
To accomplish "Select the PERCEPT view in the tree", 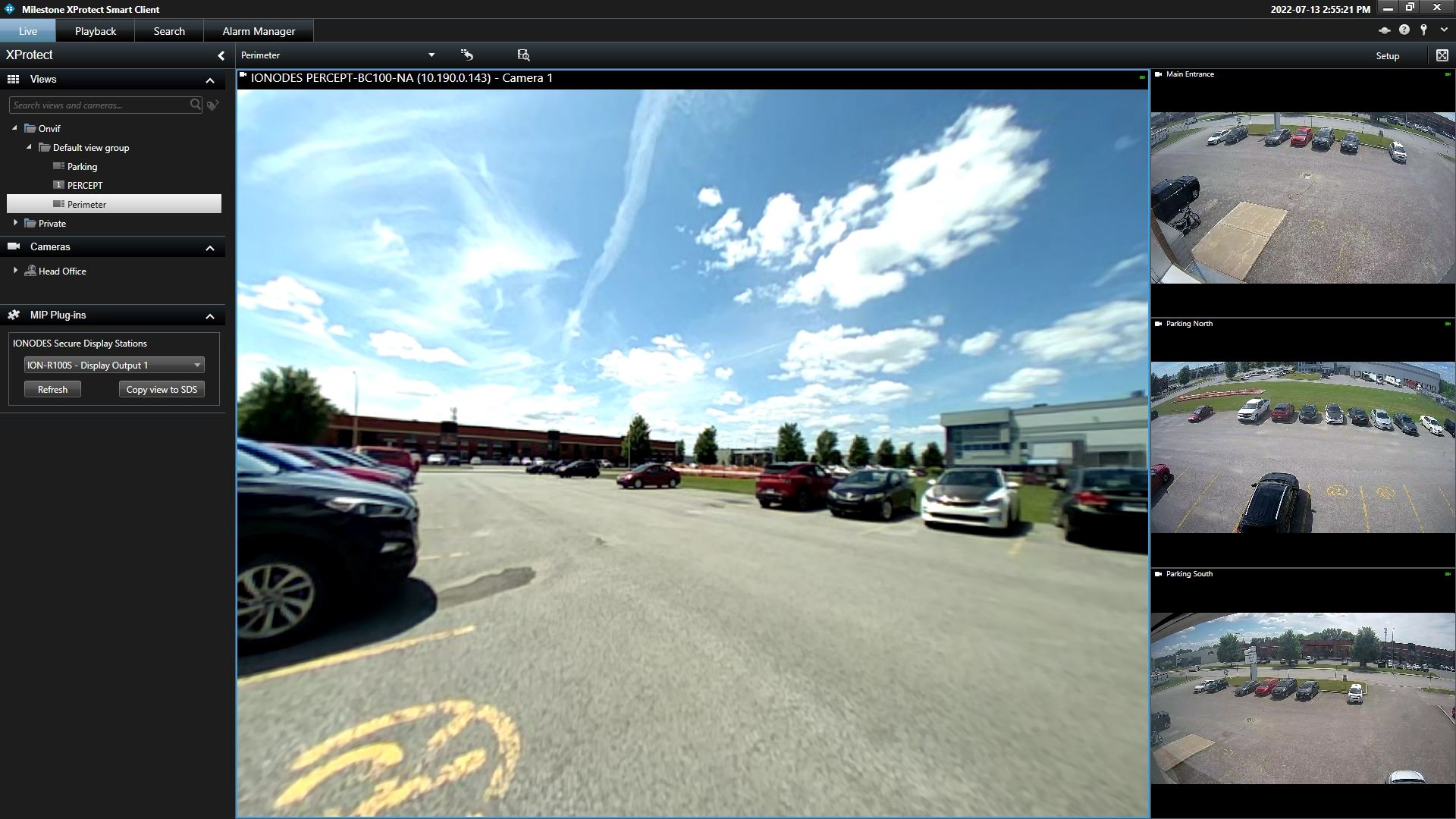I will tap(84, 185).
